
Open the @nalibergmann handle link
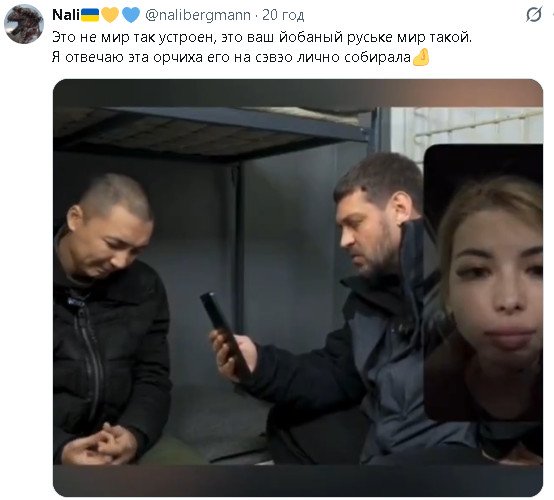[x=198, y=15]
